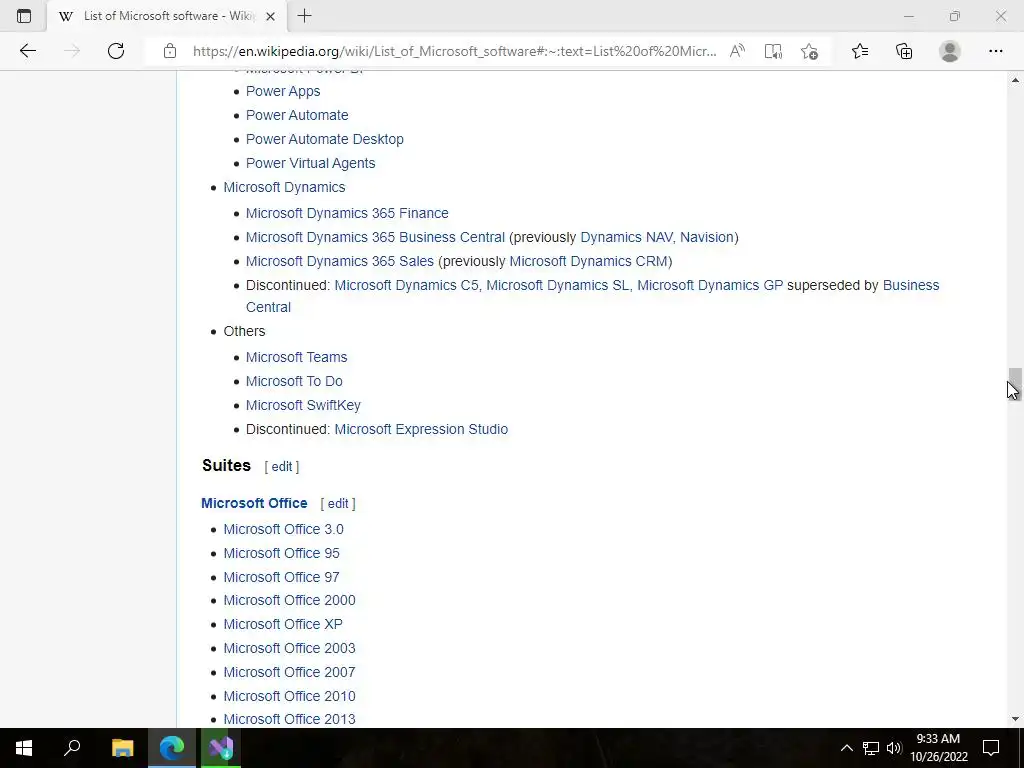Viewport: 1024px width, 768px height.
Task: Click the scrollbar down arrow
Action: pyautogui.click(x=1015, y=719)
